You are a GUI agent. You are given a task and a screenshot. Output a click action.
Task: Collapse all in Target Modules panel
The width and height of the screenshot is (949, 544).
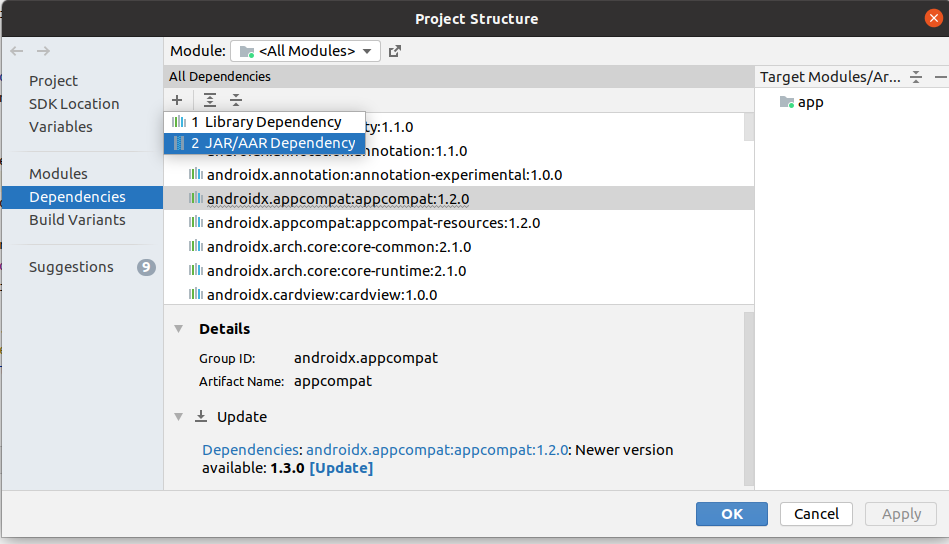click(916, 77)
